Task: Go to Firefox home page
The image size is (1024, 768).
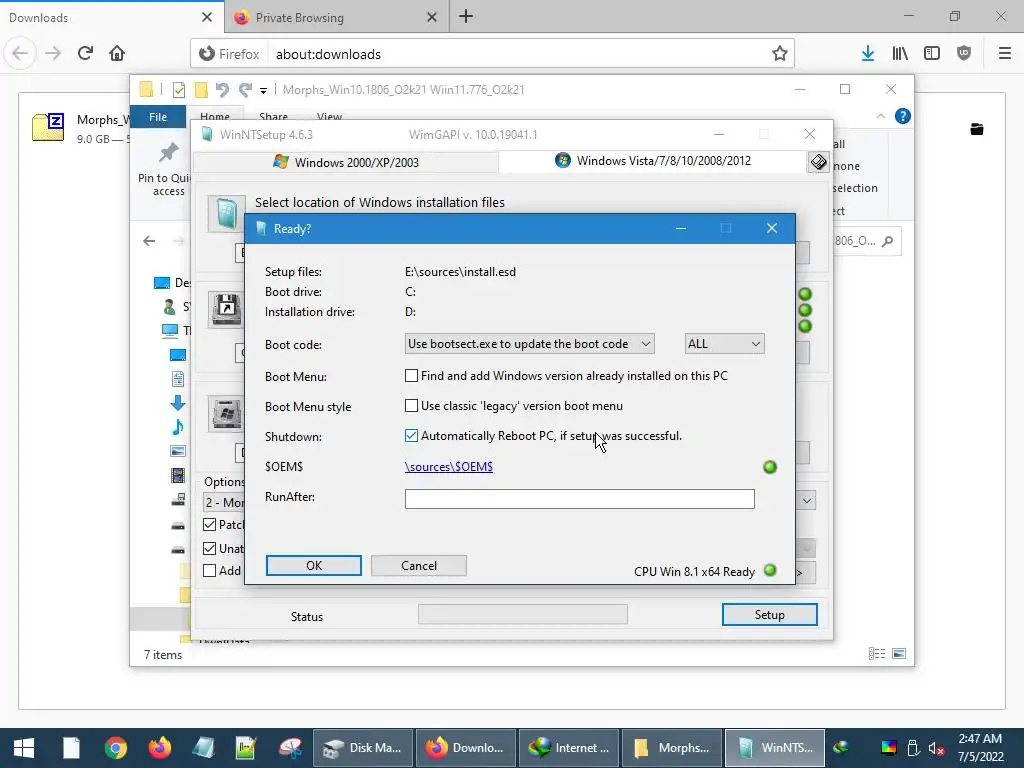Action: pos(117,54)
